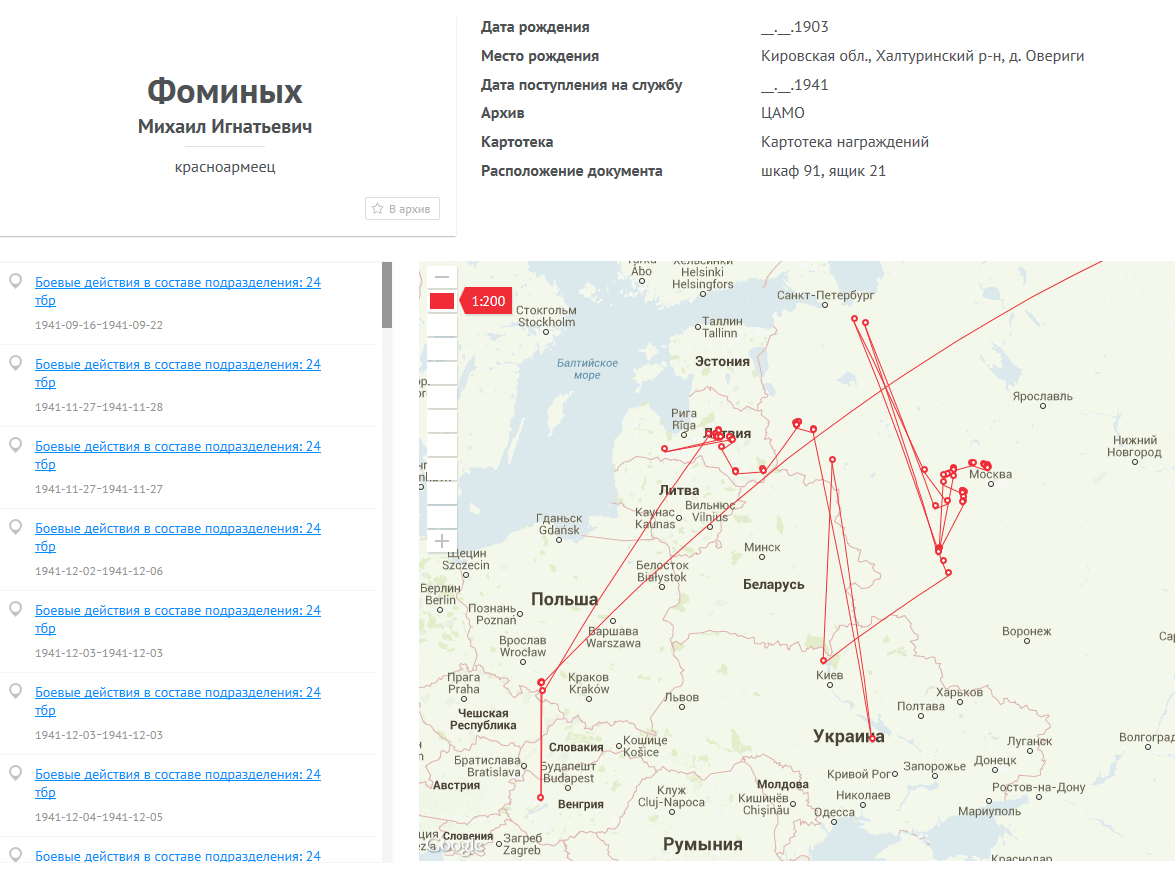Zoom out the map with minus button
The height and width of the screenshot is (895, 1175).
pos(441,277)
